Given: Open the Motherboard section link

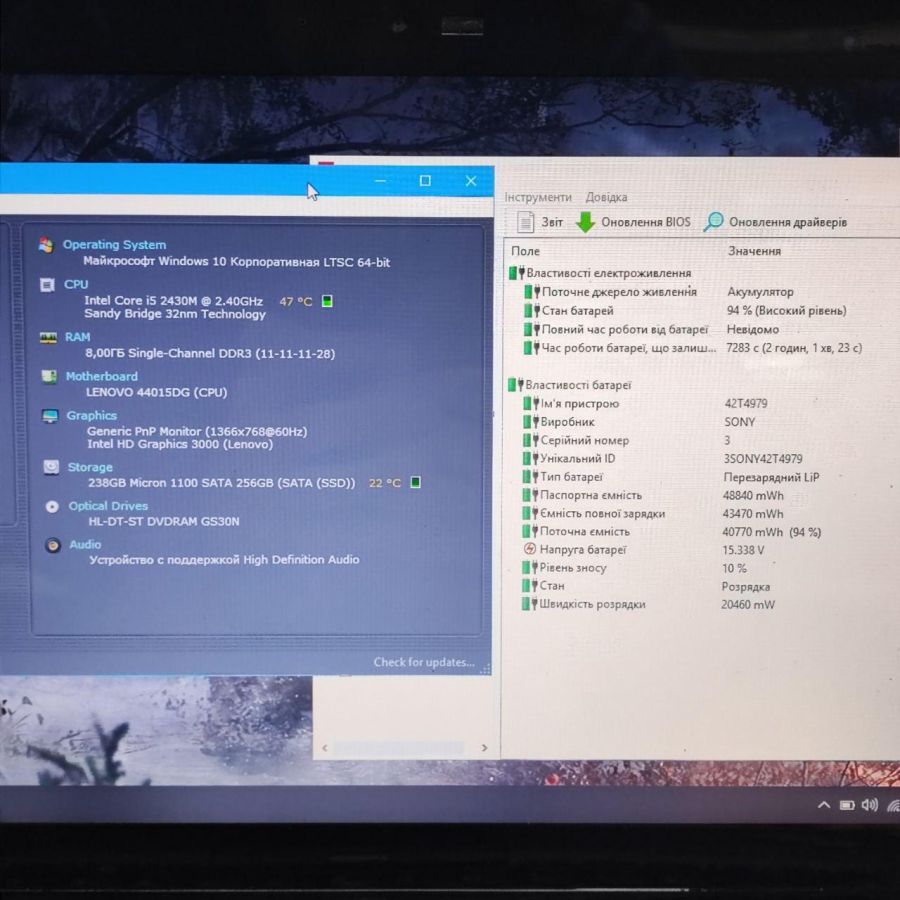Looking at the screenshot, I should click(x=102, y=377).
